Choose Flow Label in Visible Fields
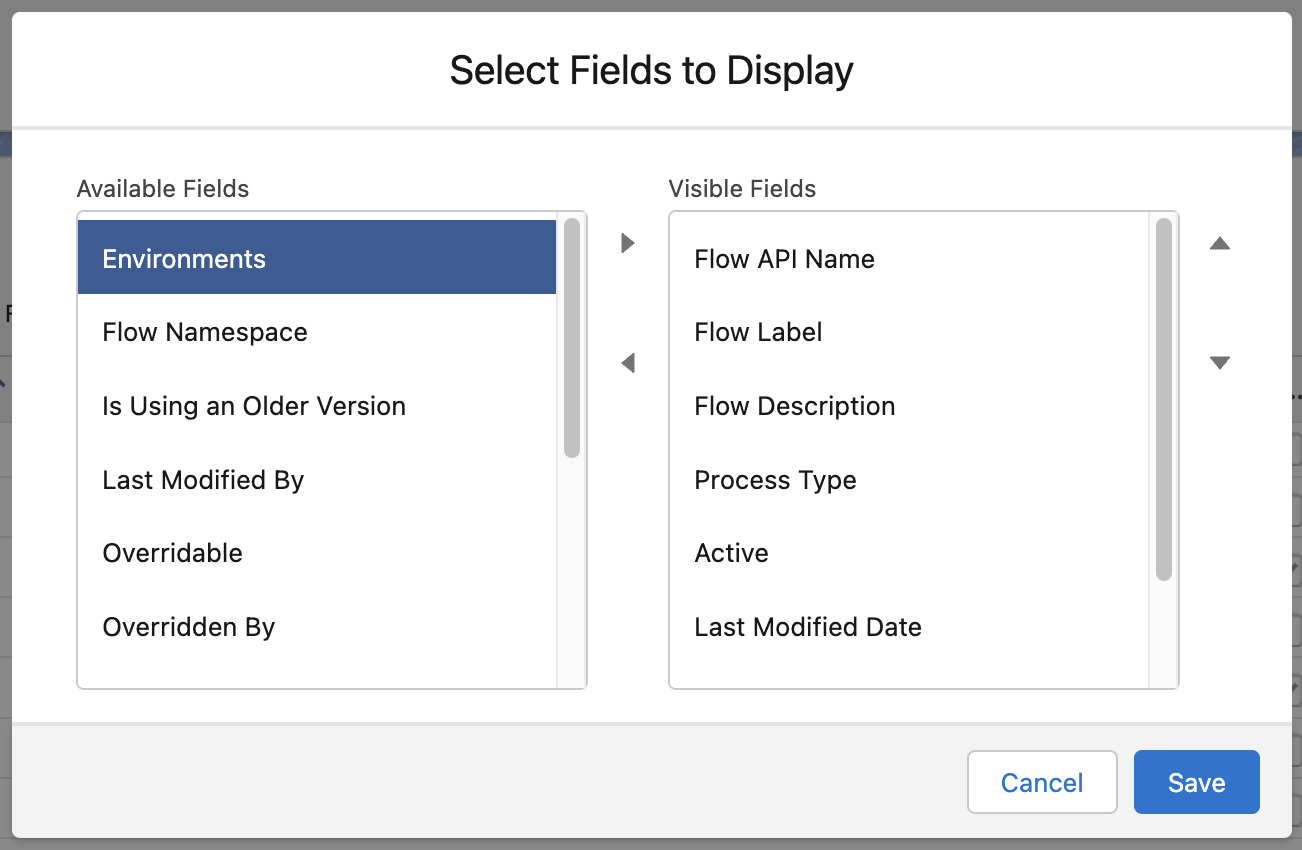The image size is (1302, 850). (x=909, y=332)
